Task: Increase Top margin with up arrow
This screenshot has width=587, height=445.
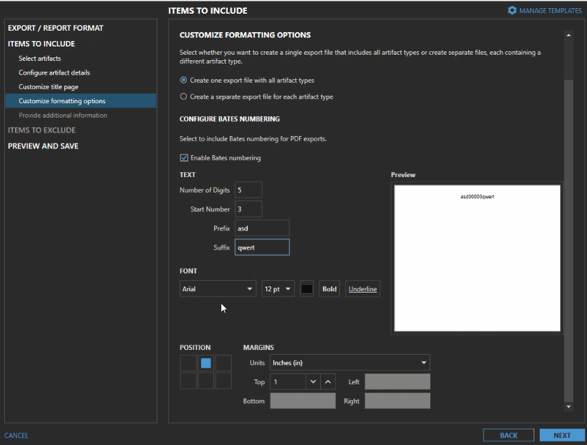Action: [328, 382]
